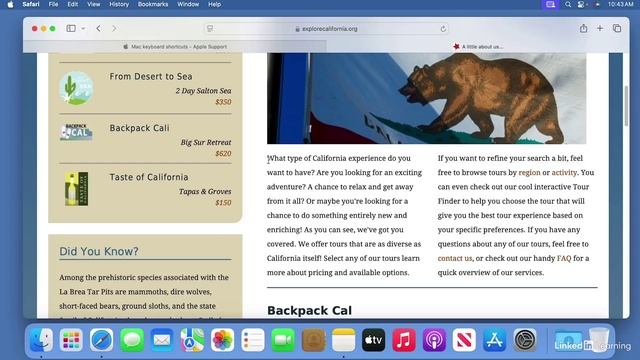The height and width of the screenshot is (360, 640).
Task: Open the History menu
Action: pos(119,4)
